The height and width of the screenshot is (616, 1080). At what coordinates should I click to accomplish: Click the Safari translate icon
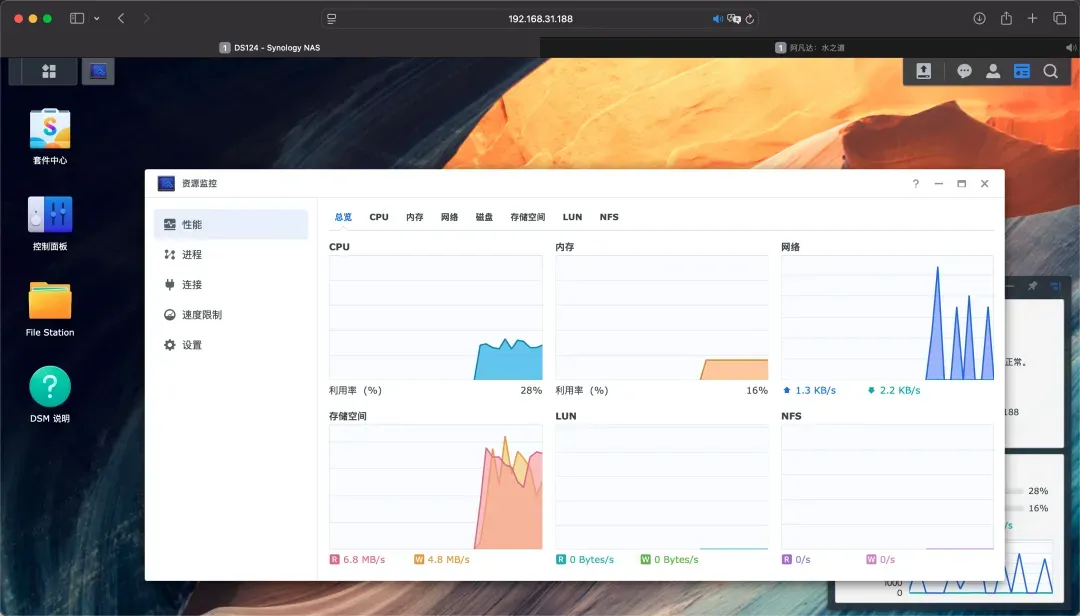coord(734,19)
